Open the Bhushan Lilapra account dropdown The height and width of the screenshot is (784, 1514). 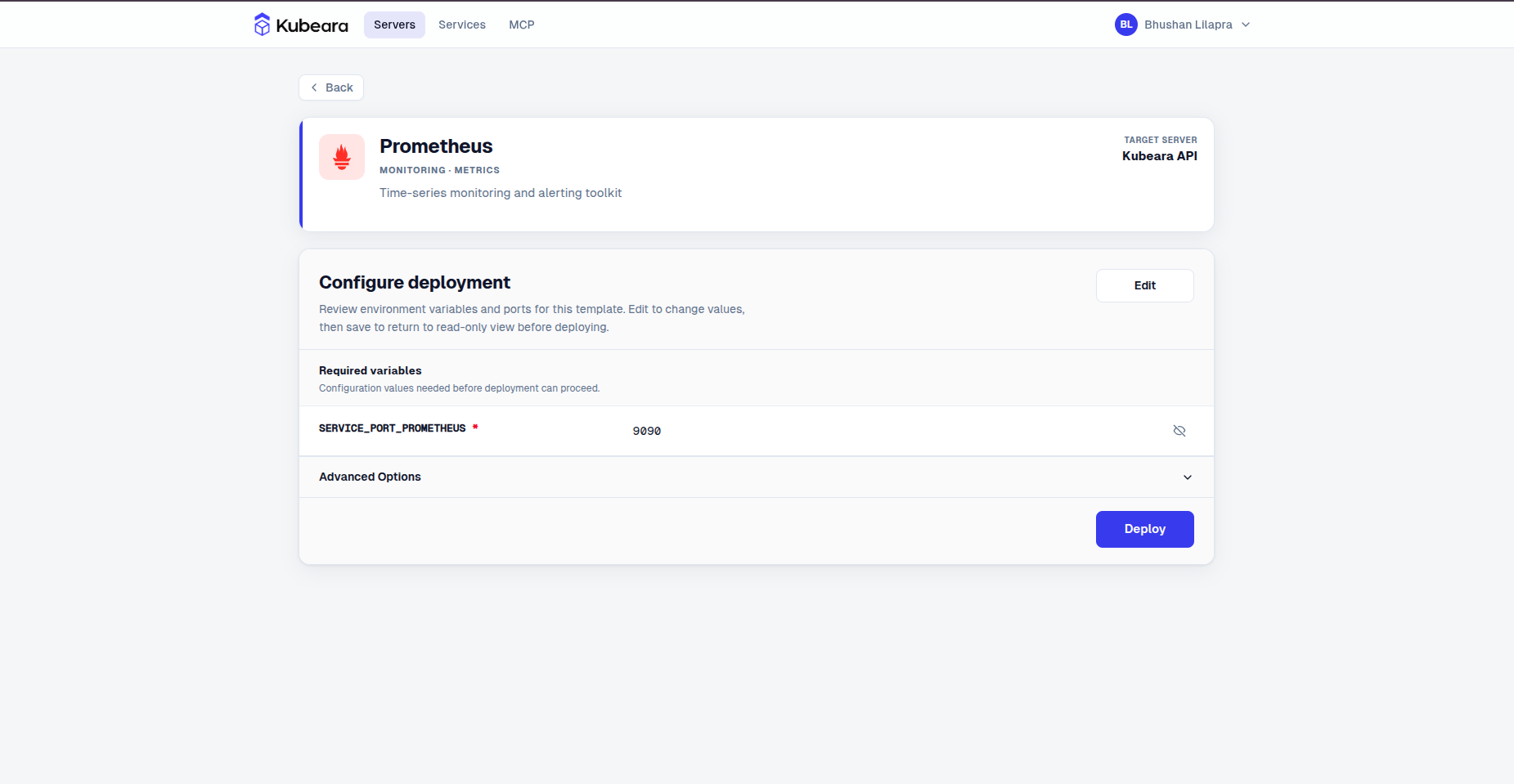point(1183,25)
